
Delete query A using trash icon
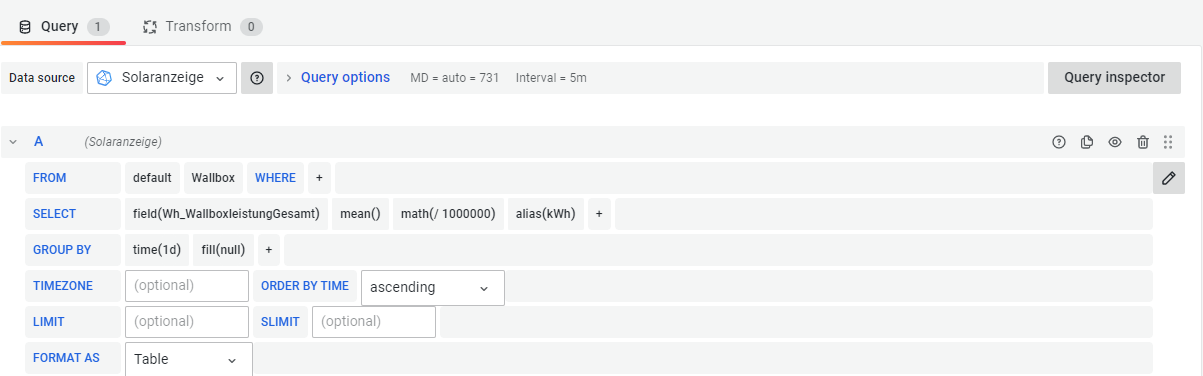[1143, 142]
